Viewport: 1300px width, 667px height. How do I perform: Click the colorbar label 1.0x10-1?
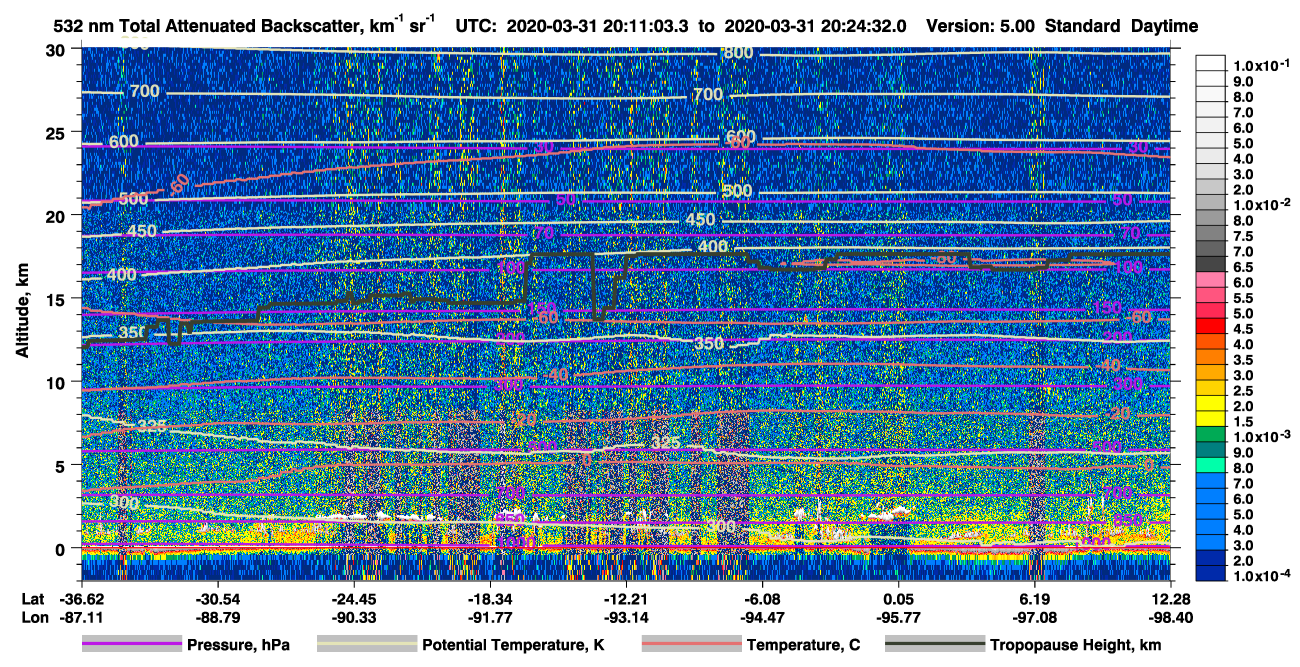click(1263, 64)
